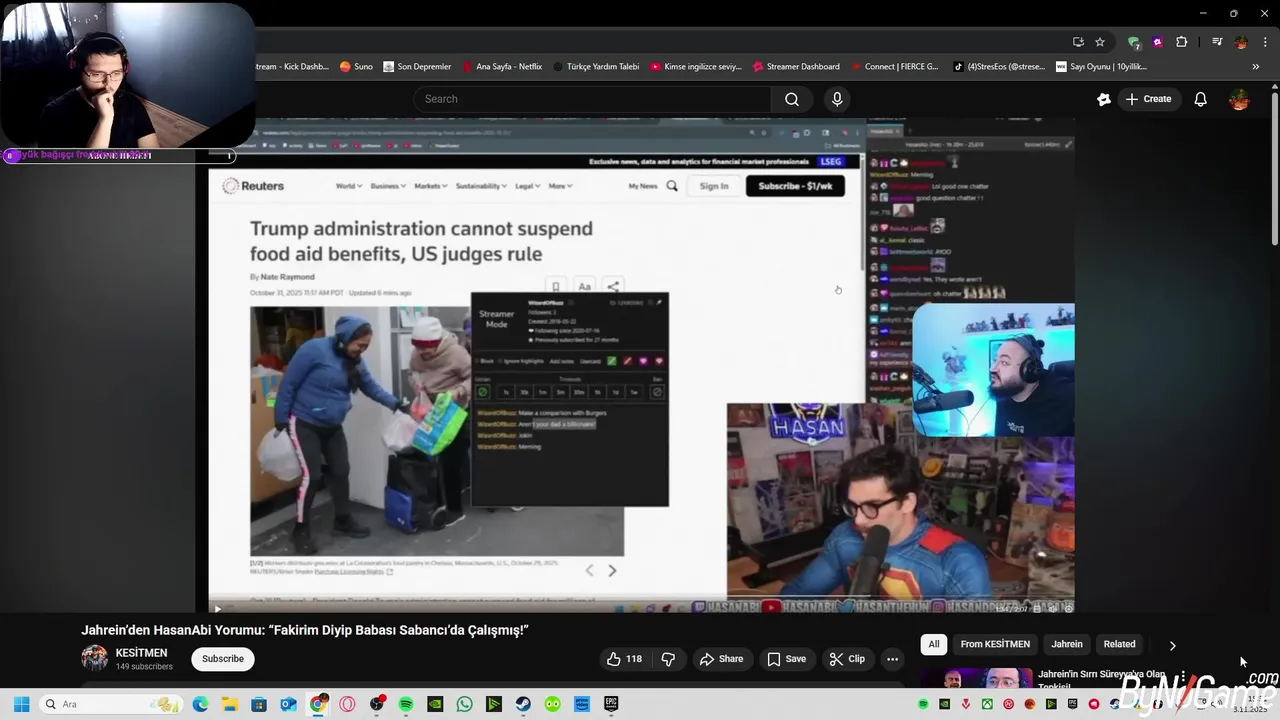Screen dimensions: 1280x720
Task: Subscribe to the KESİTMEN channel
Action: pyautogui.click(x=223, y=659)
